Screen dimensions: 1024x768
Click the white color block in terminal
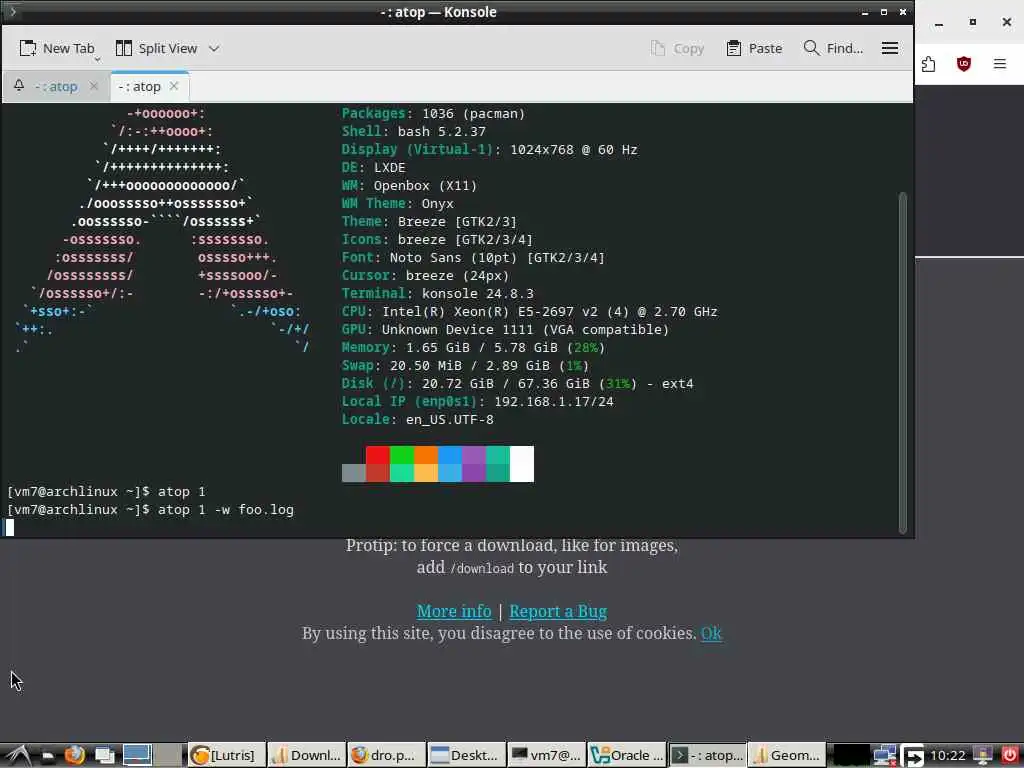[x=521, y=464]
